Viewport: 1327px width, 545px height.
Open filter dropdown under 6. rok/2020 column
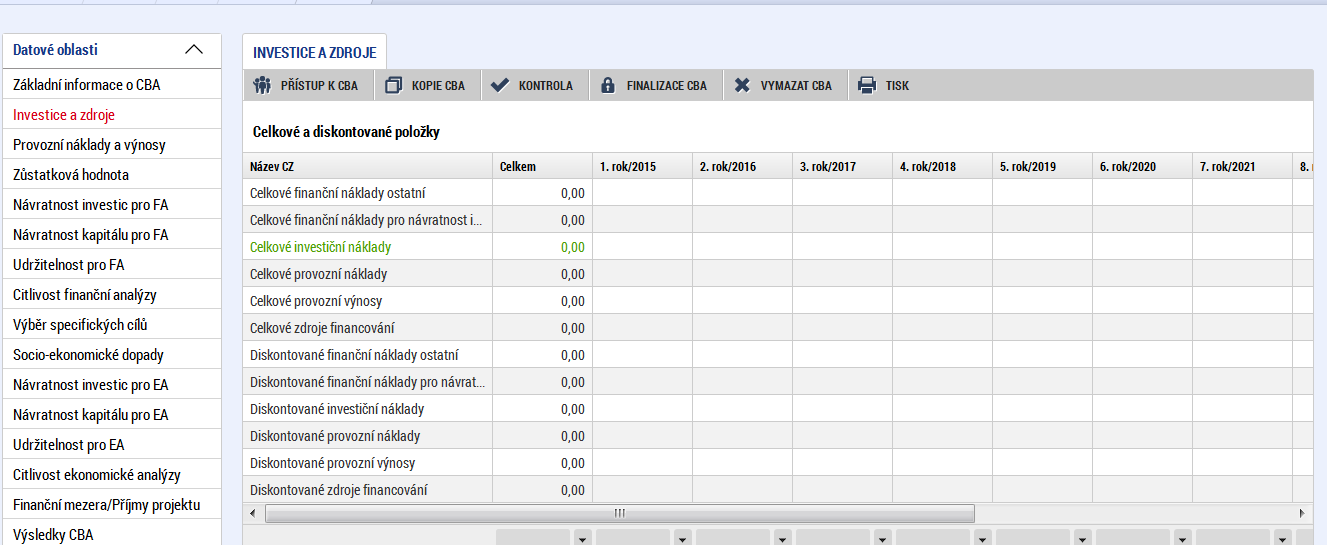(1182, 538)
